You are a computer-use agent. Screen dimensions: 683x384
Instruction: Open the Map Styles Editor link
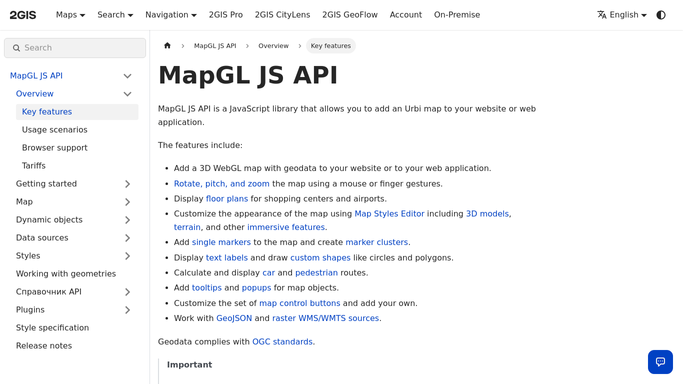tap(389, 214)
